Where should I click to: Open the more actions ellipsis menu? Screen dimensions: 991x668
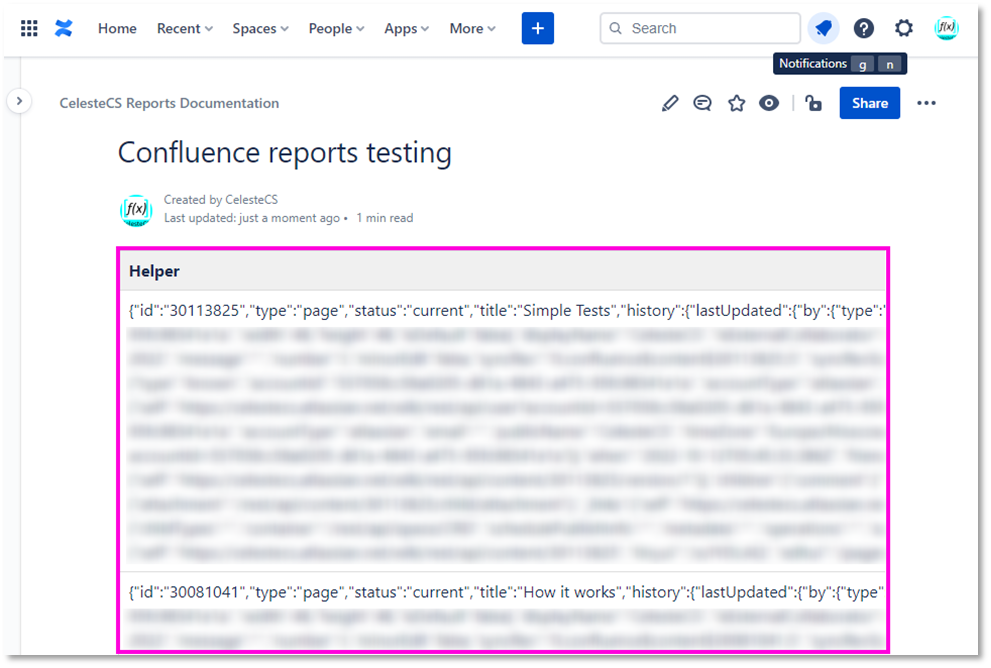coord(926,103)
